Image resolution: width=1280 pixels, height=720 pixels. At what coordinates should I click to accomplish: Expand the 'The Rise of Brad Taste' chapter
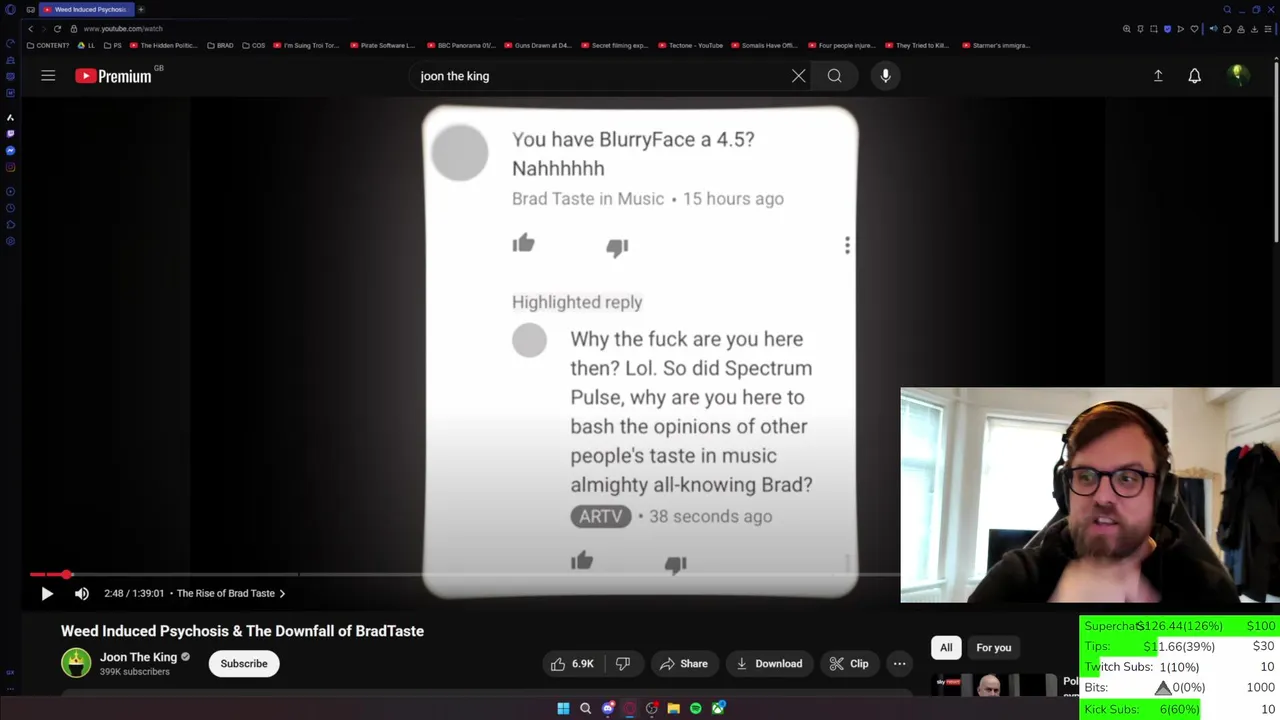(x=231, y=593)
